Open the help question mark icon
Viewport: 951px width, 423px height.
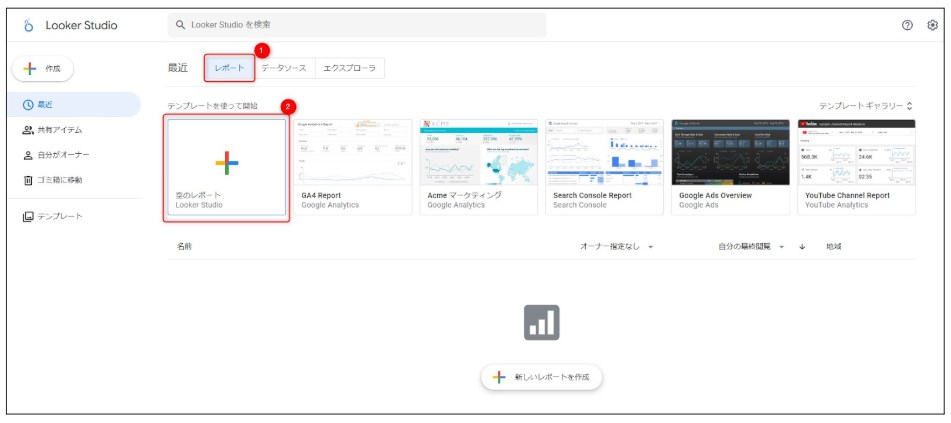907,25
